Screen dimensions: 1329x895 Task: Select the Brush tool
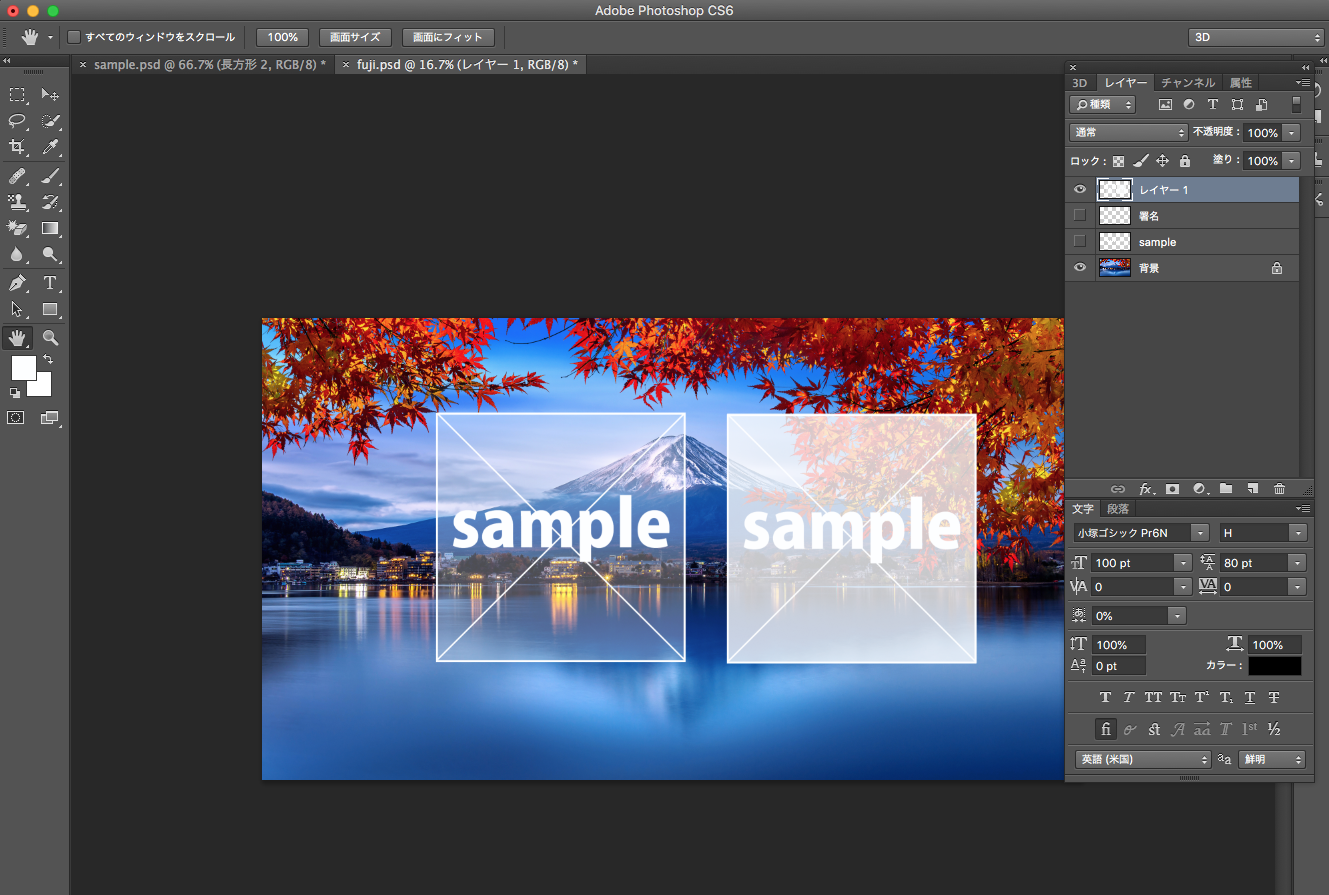click(50, 176)
